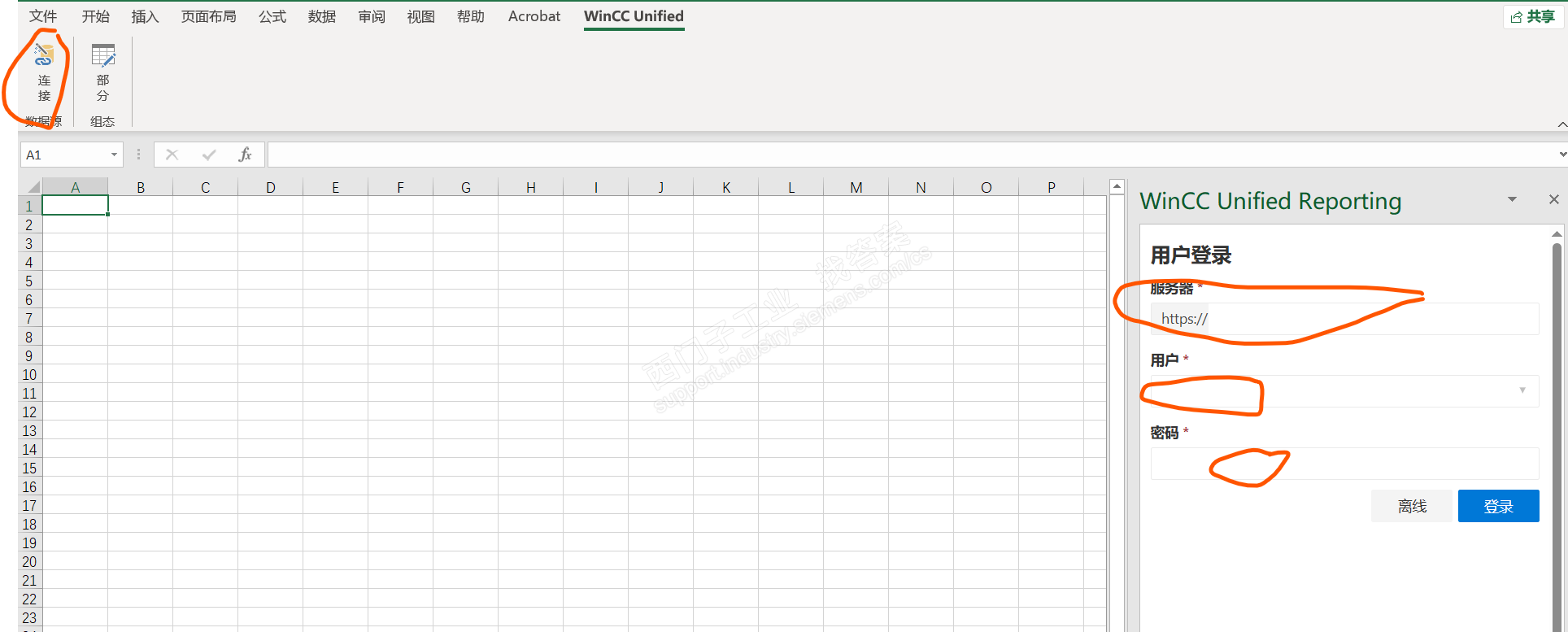Select column H header

click(x=531, y=187)
